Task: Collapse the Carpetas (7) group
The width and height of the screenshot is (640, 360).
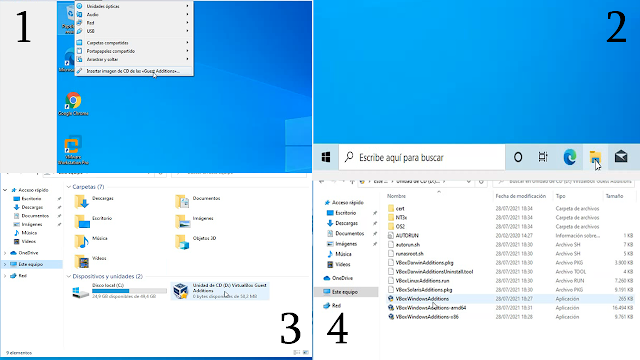Action: tap(69, 187)
